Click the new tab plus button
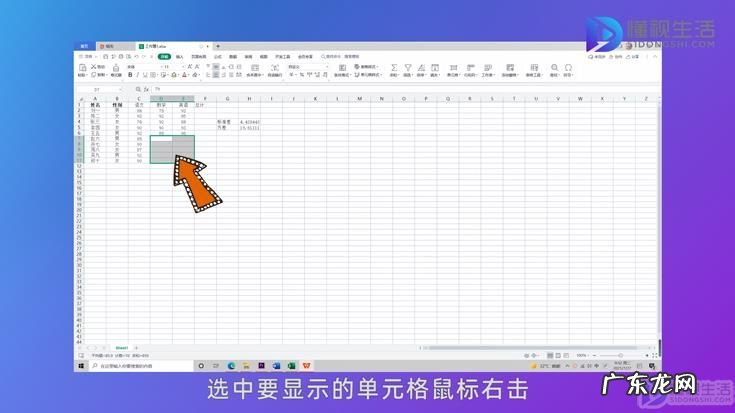 (218, 46)
